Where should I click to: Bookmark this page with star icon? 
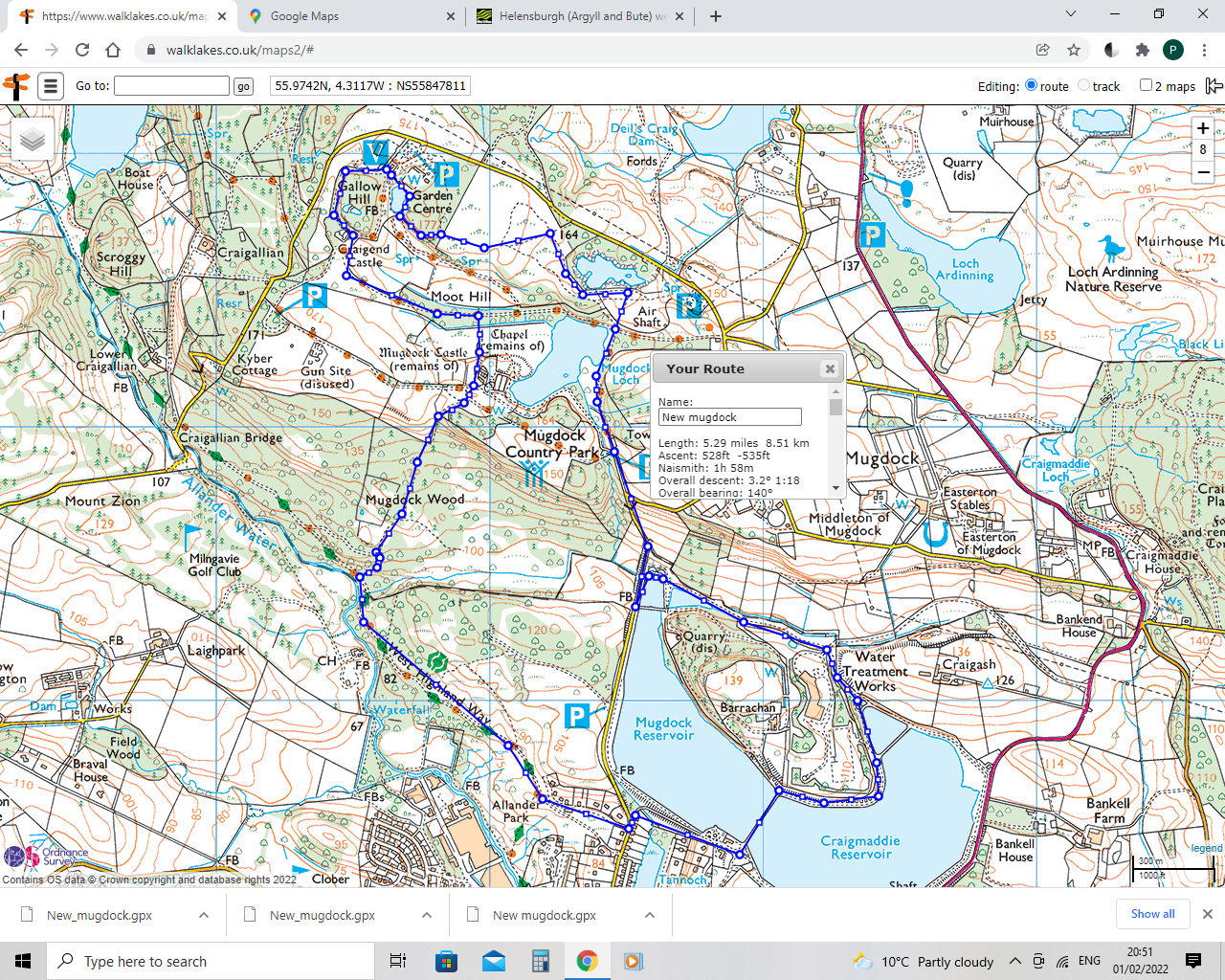(1074, 50)
